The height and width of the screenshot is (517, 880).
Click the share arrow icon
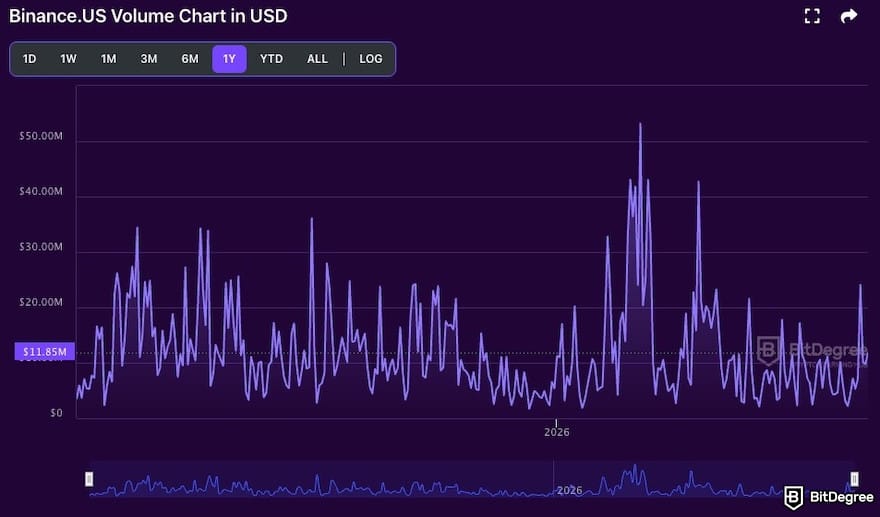(849, 16)
